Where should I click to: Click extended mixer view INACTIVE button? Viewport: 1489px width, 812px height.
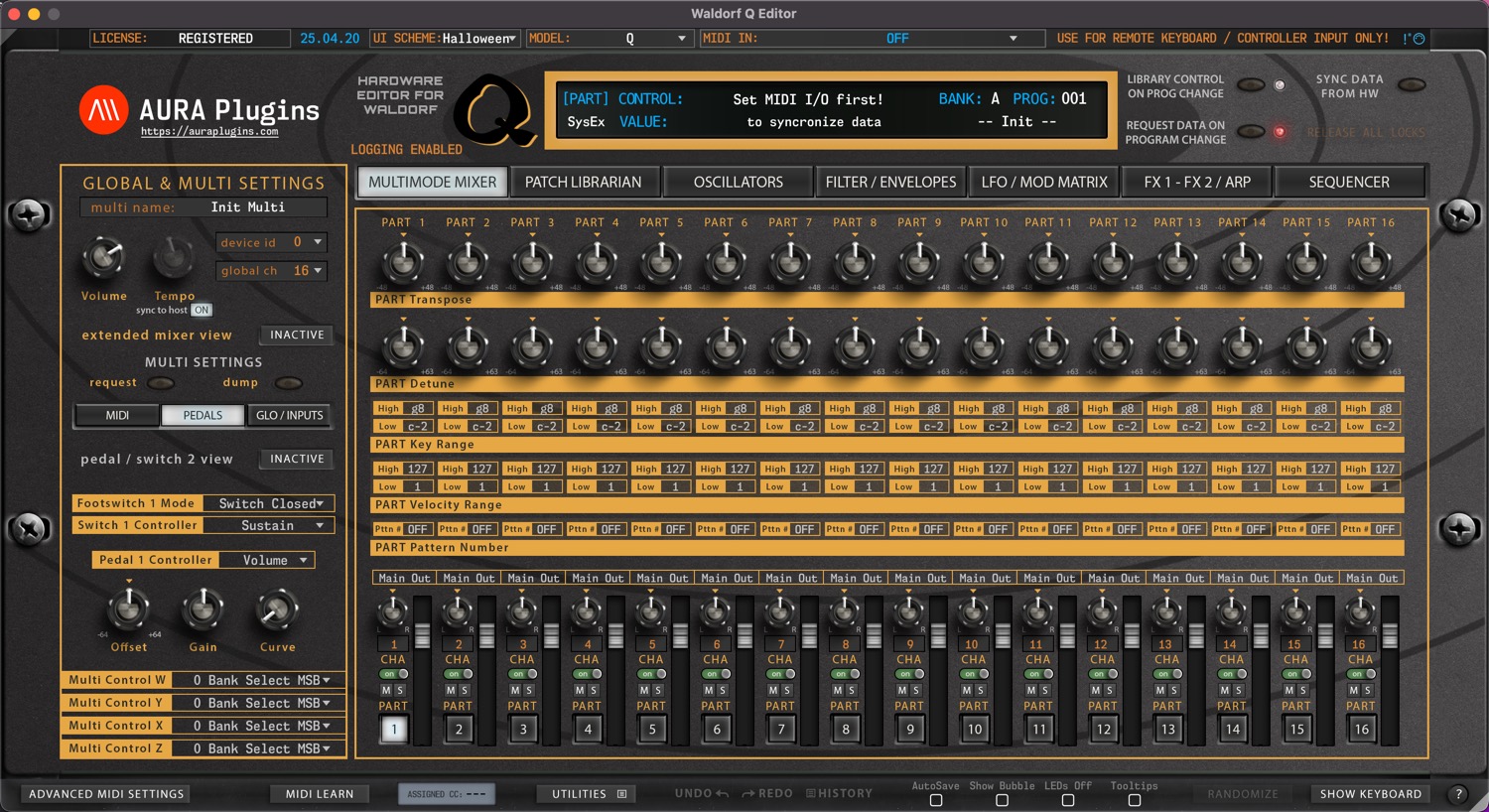297,336
